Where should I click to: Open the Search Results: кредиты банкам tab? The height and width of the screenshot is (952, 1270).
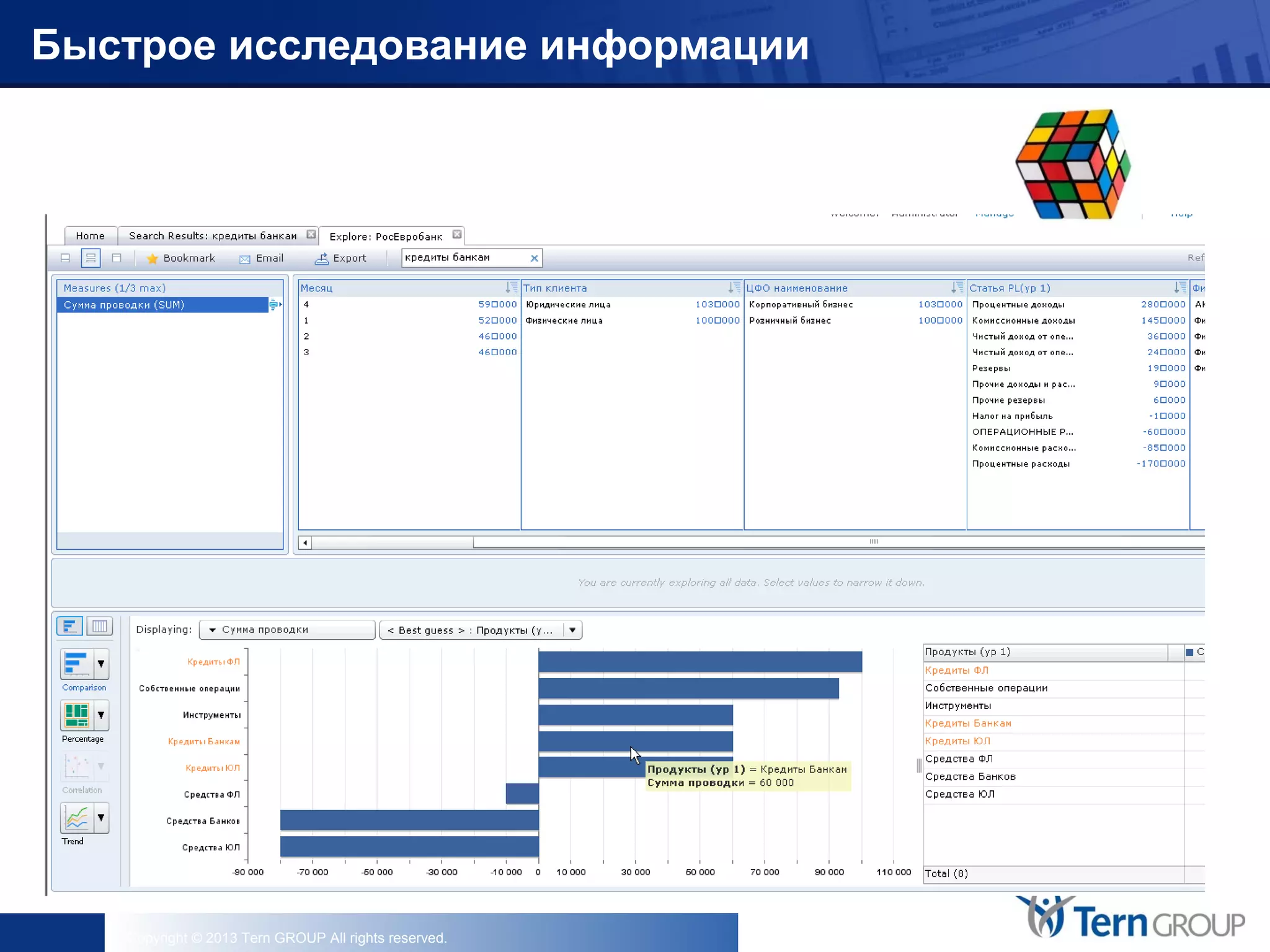(213, 236)
